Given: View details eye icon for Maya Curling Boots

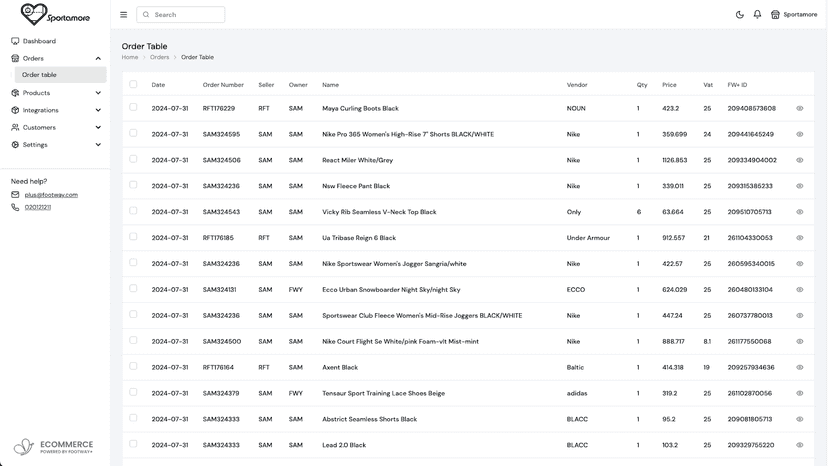Looking at the screenshot, I should click(x=799, y=108).
